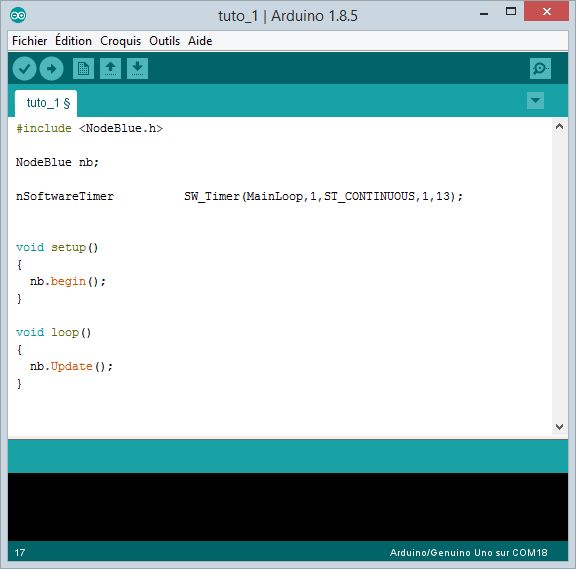Open the Fichier menu

[x=29, y=41]
